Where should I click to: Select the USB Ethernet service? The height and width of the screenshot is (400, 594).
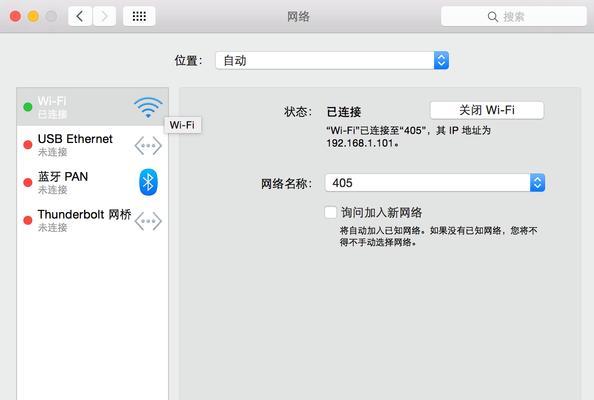pyautogui.click(x=92, y=145)
